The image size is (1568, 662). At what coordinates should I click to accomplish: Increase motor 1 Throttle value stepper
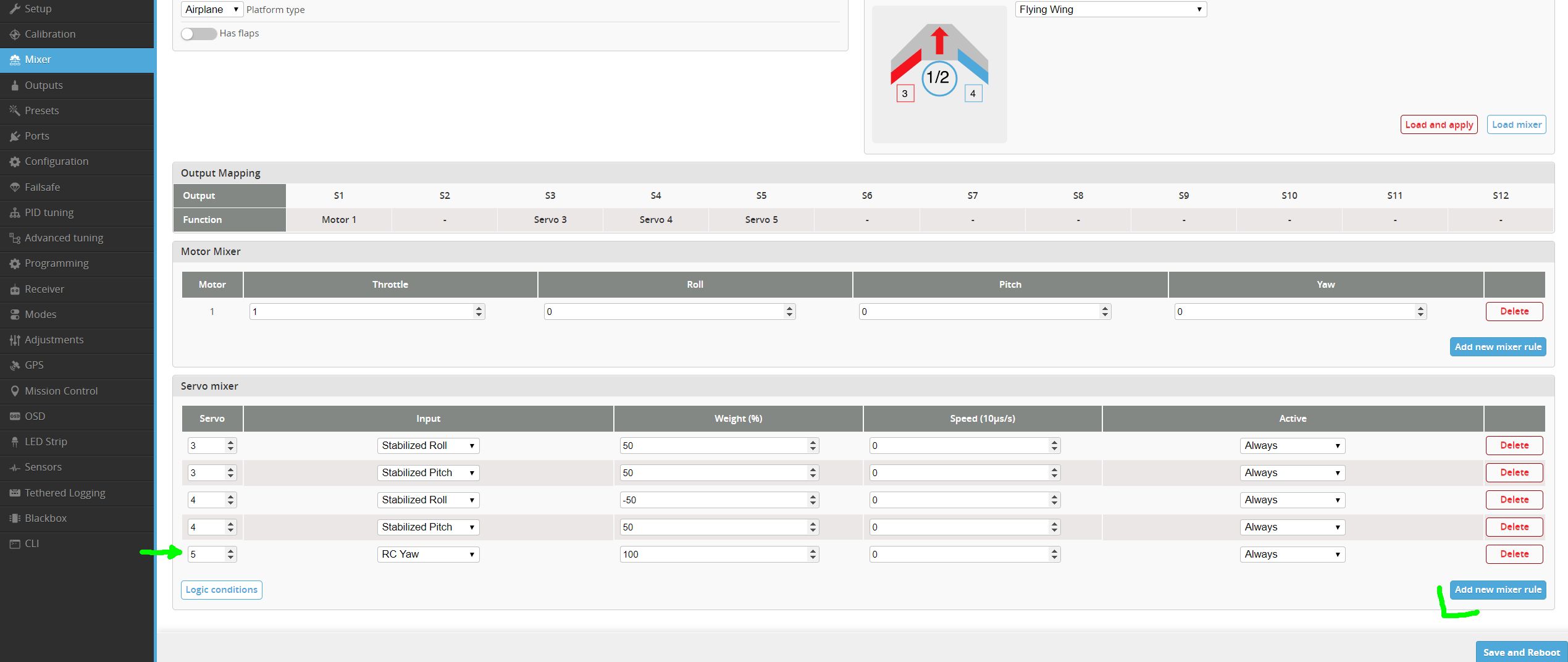click(x=479, y=308)
